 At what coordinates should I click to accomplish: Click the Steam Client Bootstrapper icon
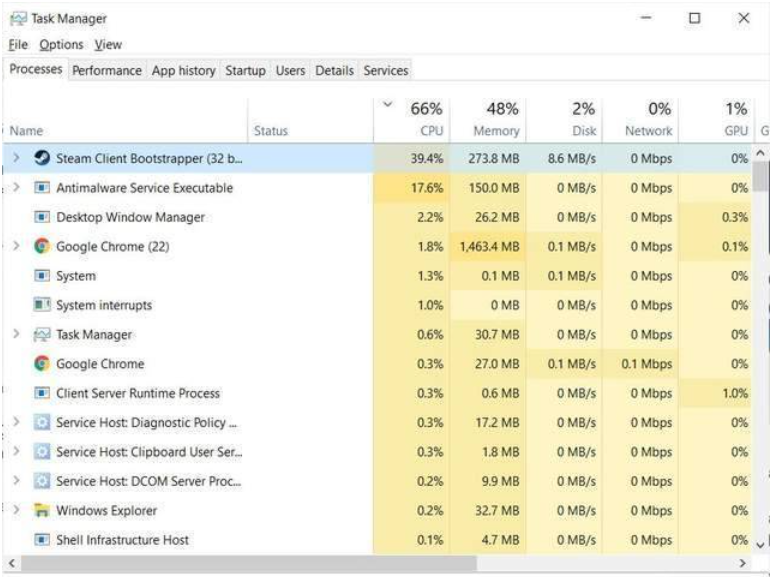42,158
